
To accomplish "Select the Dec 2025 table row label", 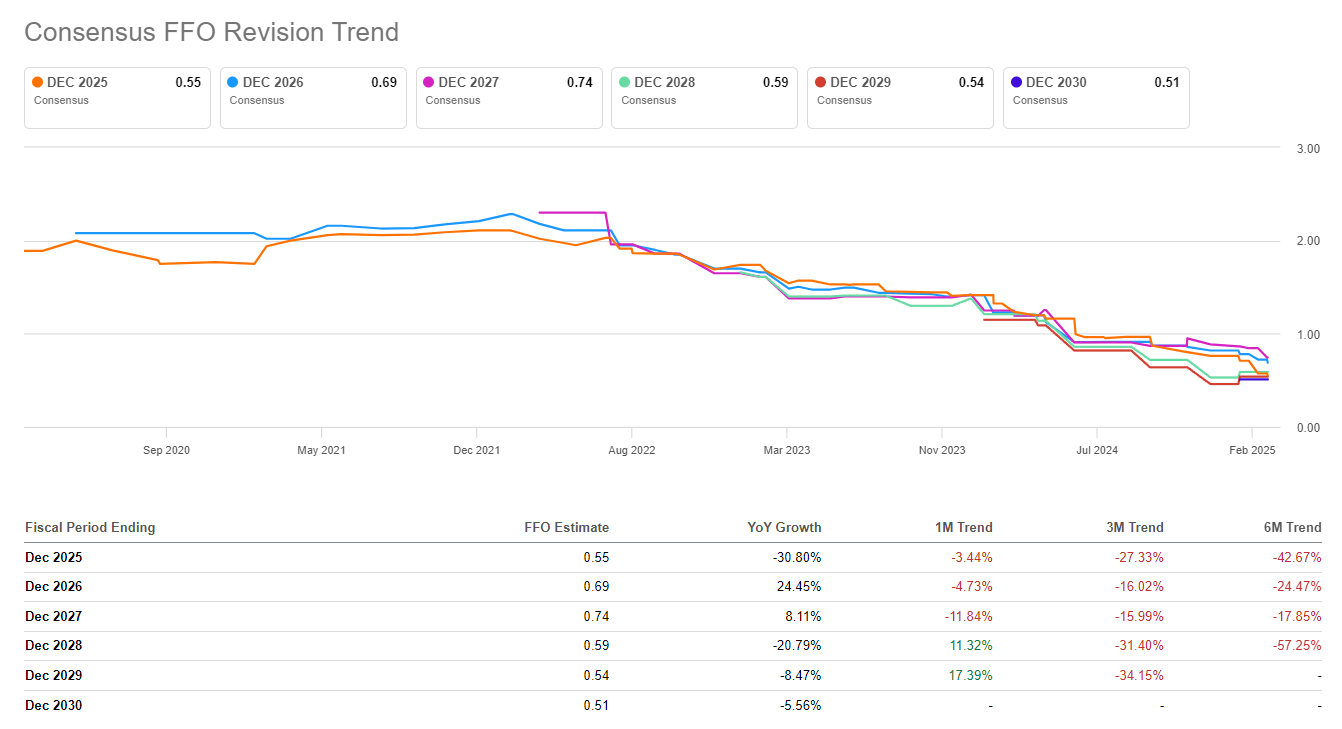I will coord(54,557).
